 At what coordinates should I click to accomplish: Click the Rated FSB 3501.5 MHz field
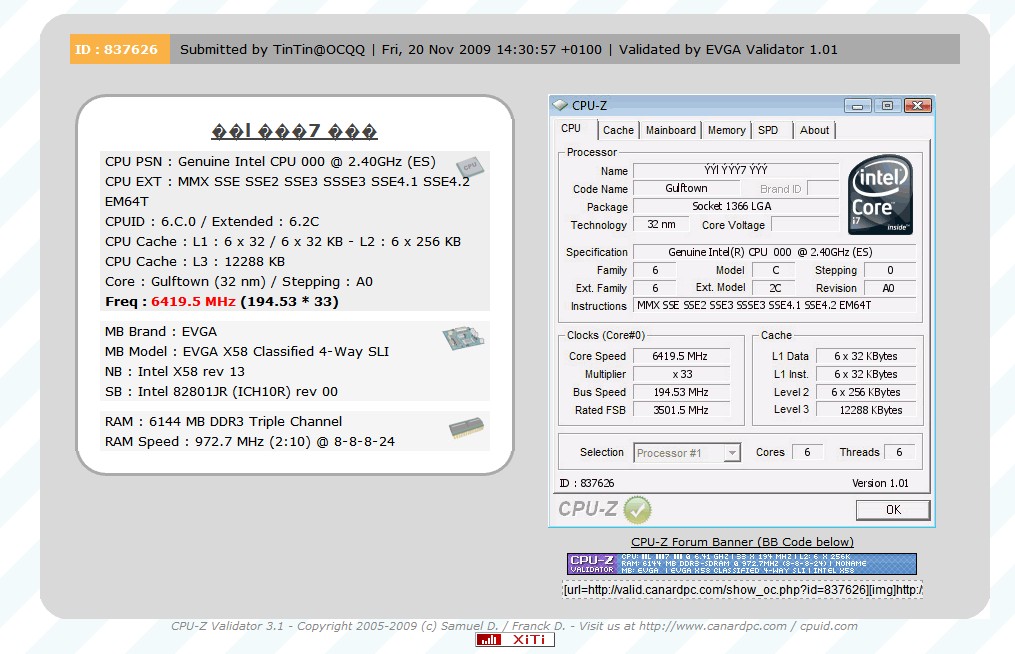click(681, 411)
